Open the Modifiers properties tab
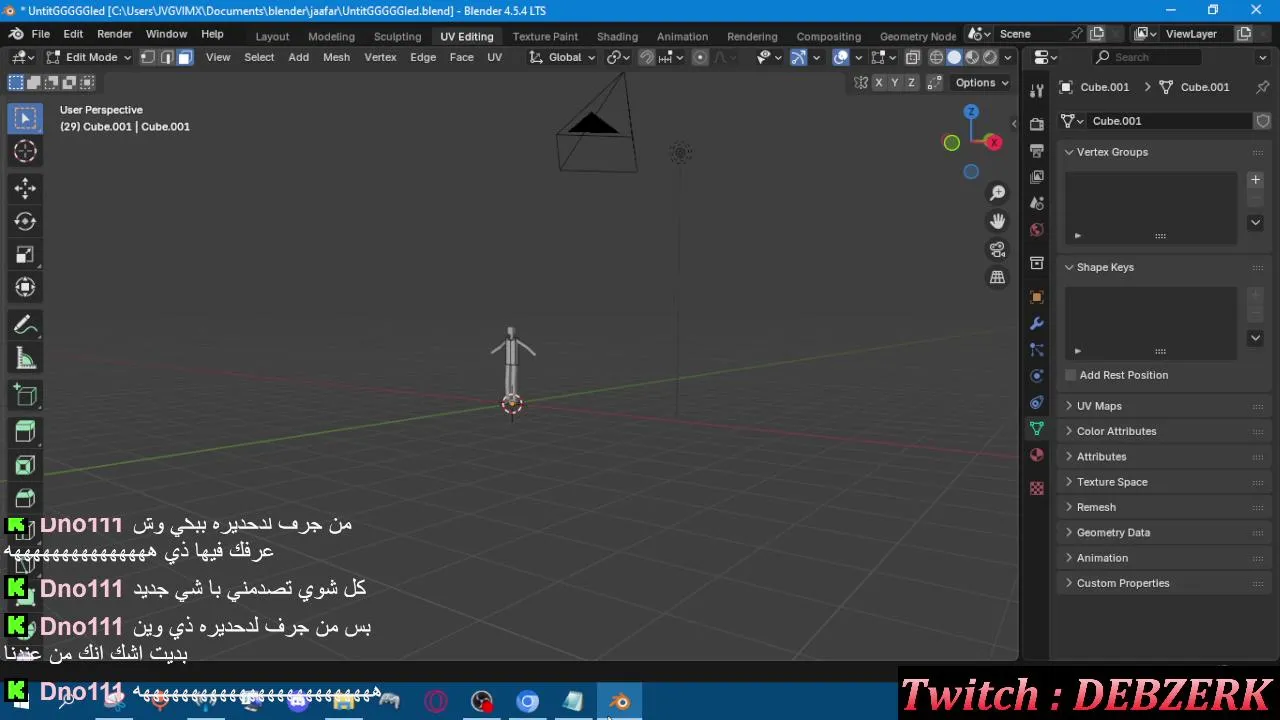 point(1037,323)
